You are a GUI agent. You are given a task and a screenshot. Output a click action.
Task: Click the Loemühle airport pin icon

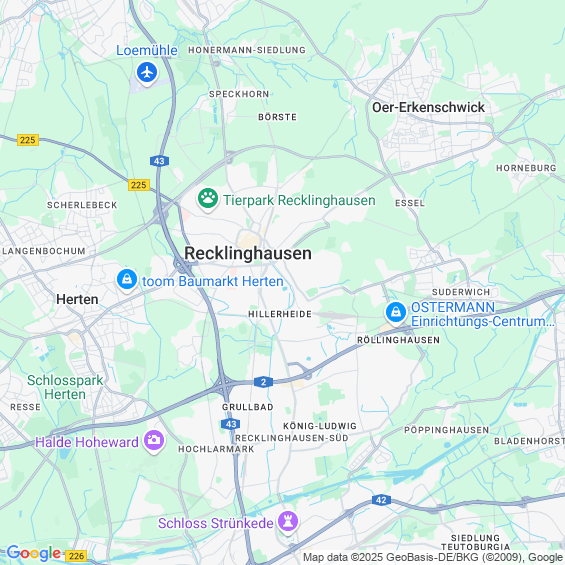click(147, 74)
